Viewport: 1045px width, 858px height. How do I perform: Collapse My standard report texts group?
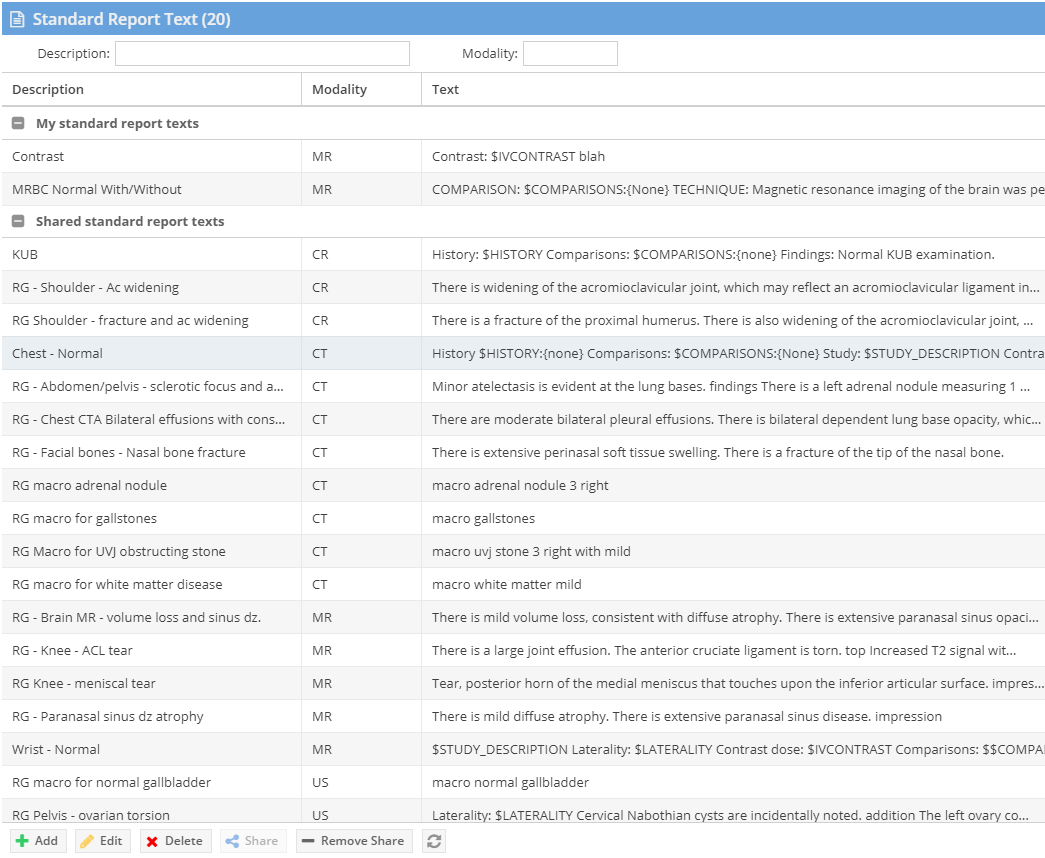point(19,123)
